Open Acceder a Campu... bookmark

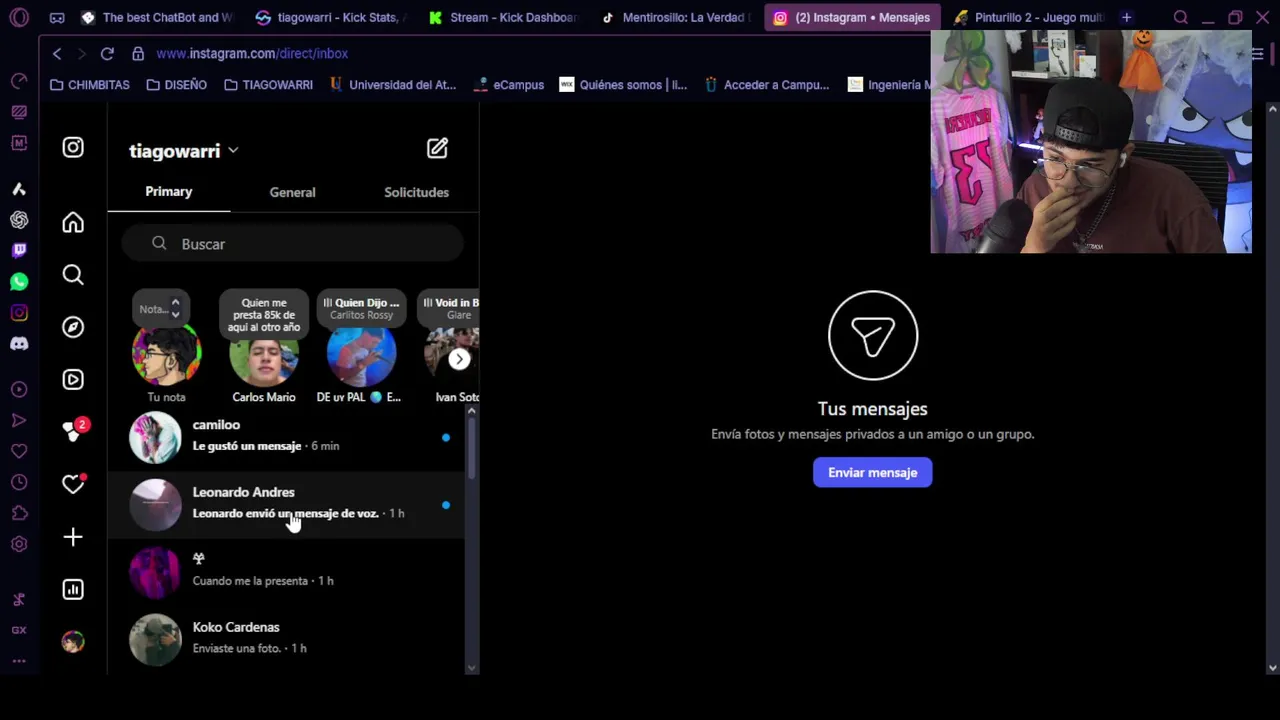[767, 85]
